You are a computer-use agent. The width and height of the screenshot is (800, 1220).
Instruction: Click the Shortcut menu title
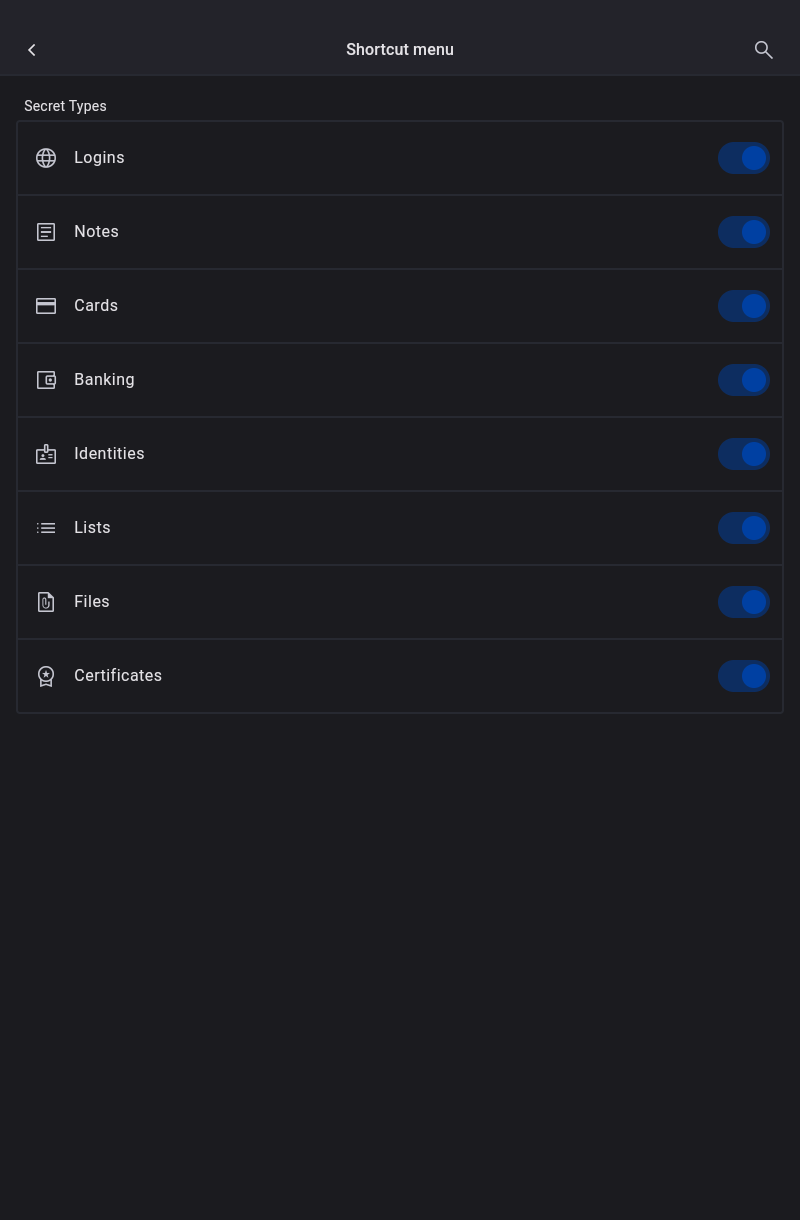400,50
